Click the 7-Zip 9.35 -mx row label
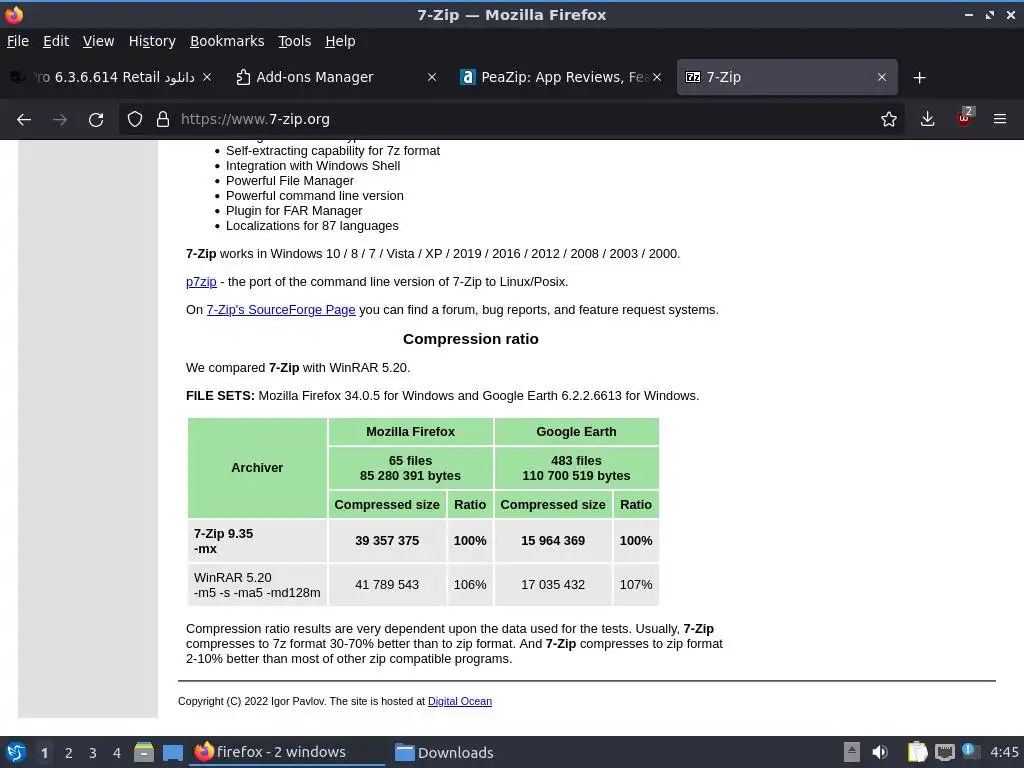Viewport: 1024px width, 768px height. click(257, 541)
